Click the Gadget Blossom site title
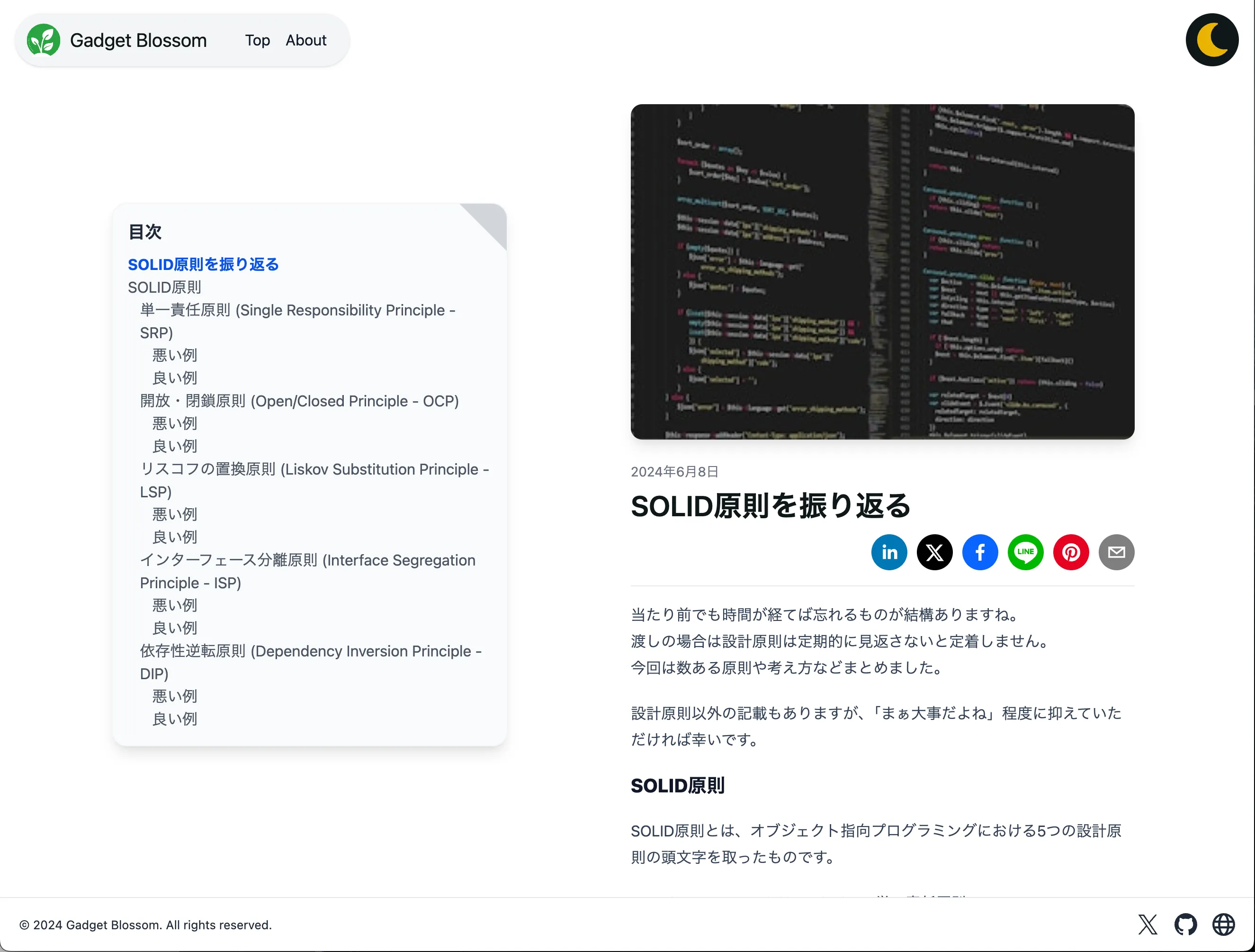Image resolution: width=1255 pixels, height=952 pixels. point(138,40)
